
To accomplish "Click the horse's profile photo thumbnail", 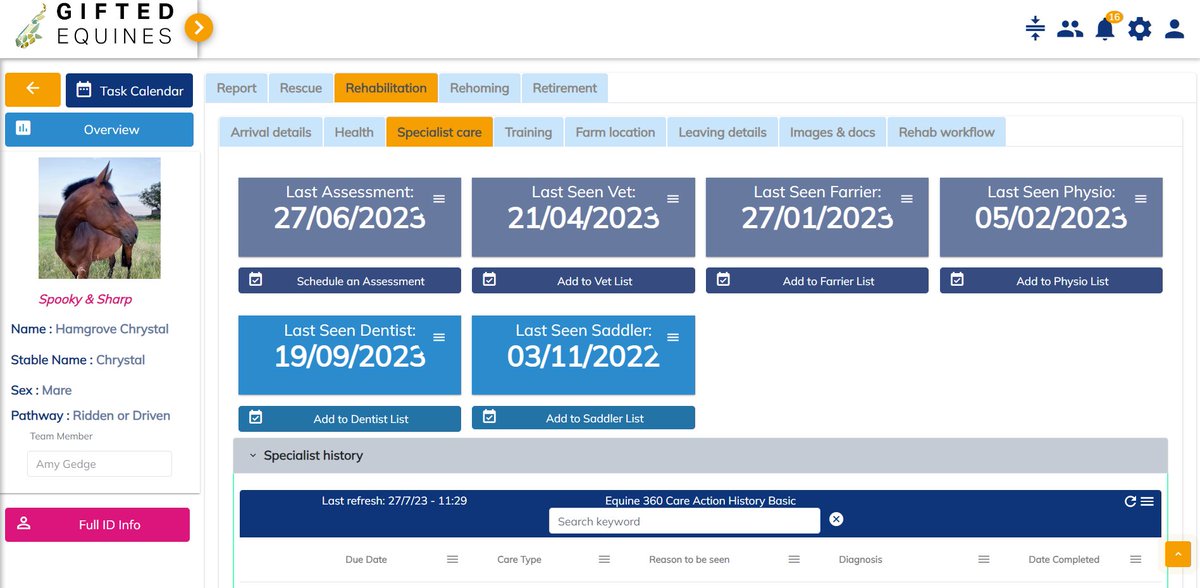I will pyautogui.click(x=99, y=217).
